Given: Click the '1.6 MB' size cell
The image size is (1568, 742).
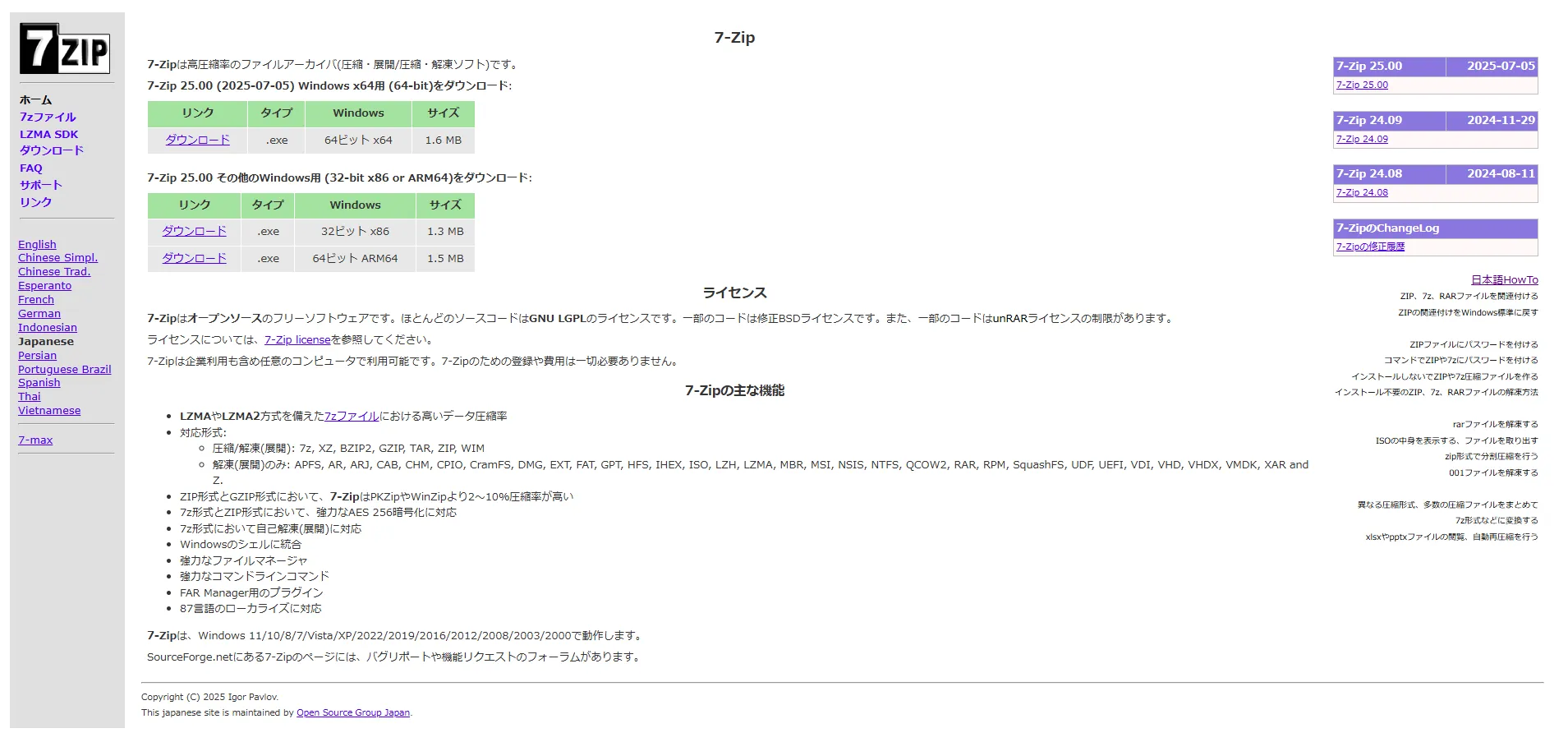Looking at the screenshot, I should click(x=444, y=140).
